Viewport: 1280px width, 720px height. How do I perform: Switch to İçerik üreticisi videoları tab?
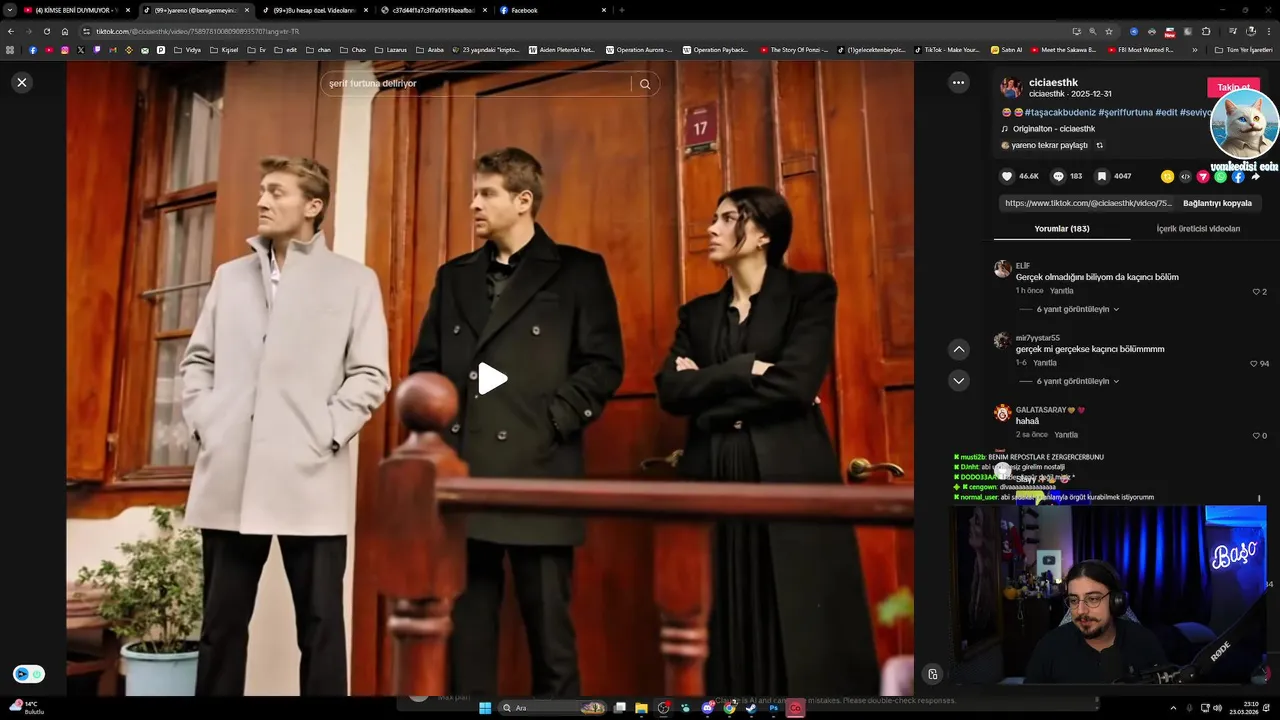(x=1198, y=229)
